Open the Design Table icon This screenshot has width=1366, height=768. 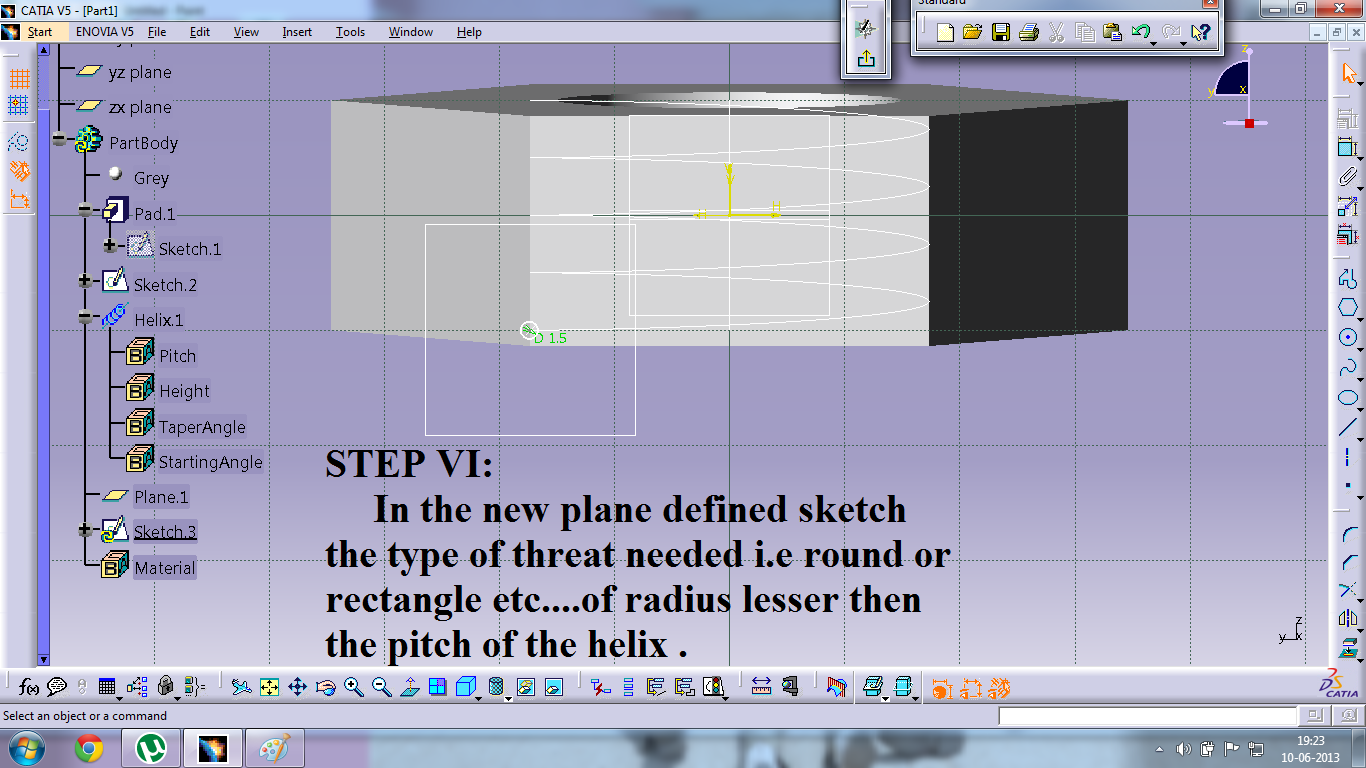coord(108,687)
